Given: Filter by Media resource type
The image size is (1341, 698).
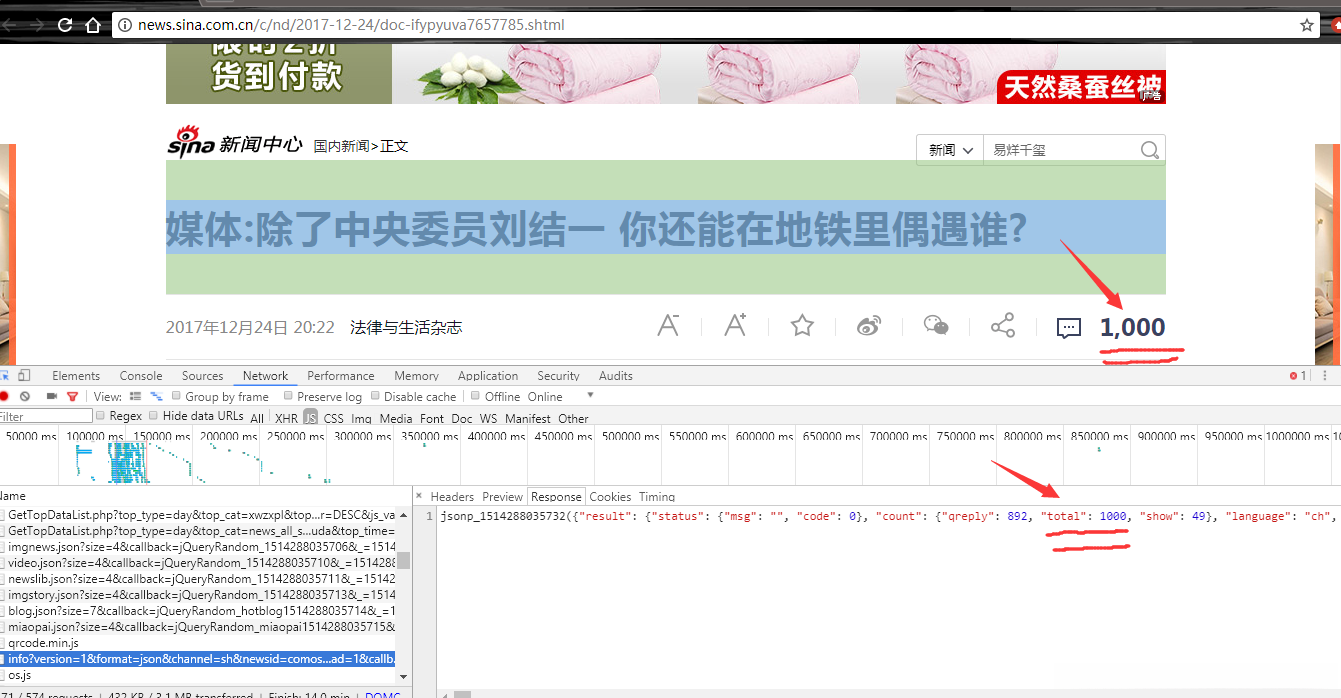Looking at the screenshot, I should pos(396,418).
